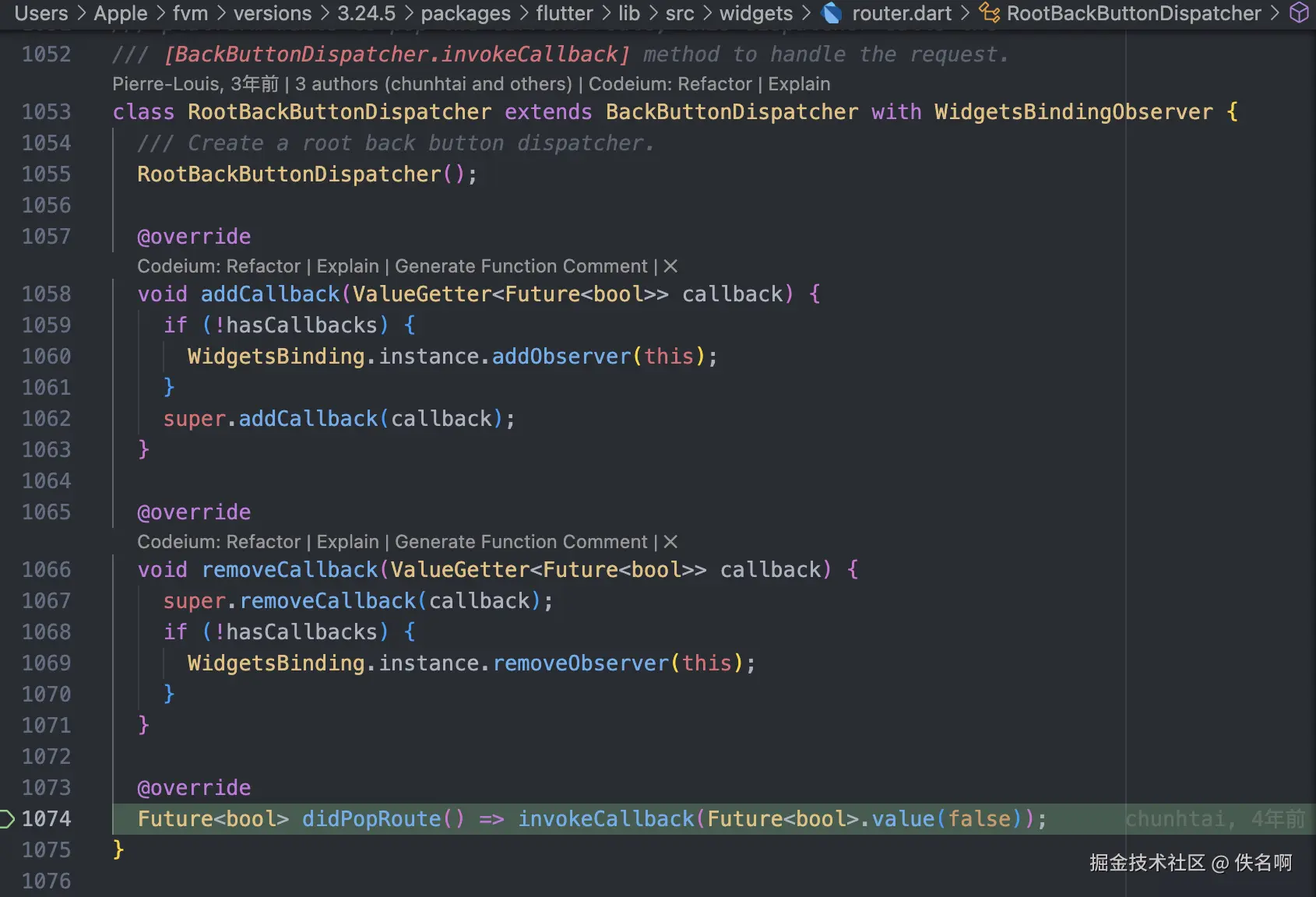Open the flutter breadcrumb segment
The height and width of the screenshot is (897, 1316).
pyautogui.click(x=565, y=13)
